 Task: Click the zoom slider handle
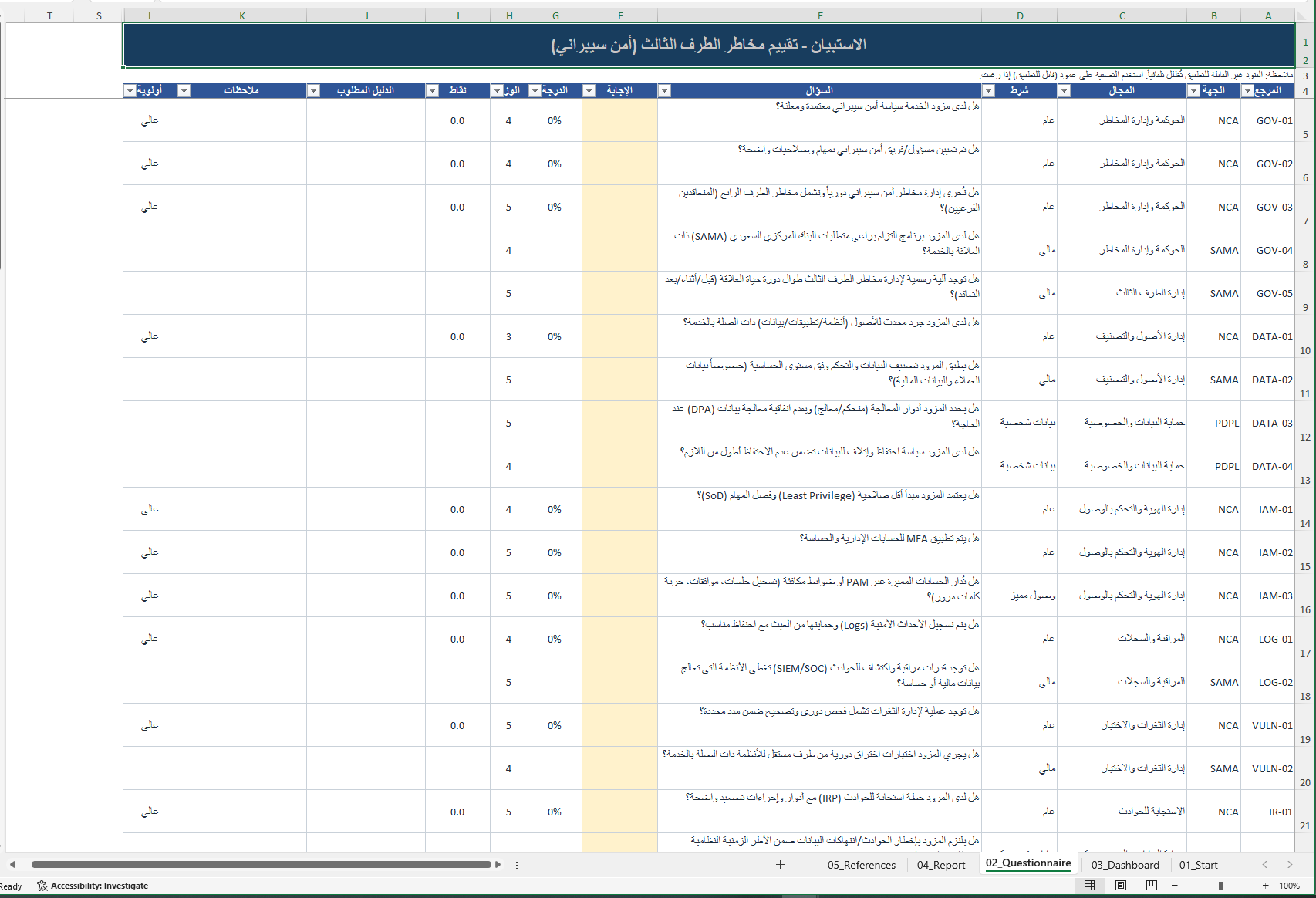tap(1220, 886)
